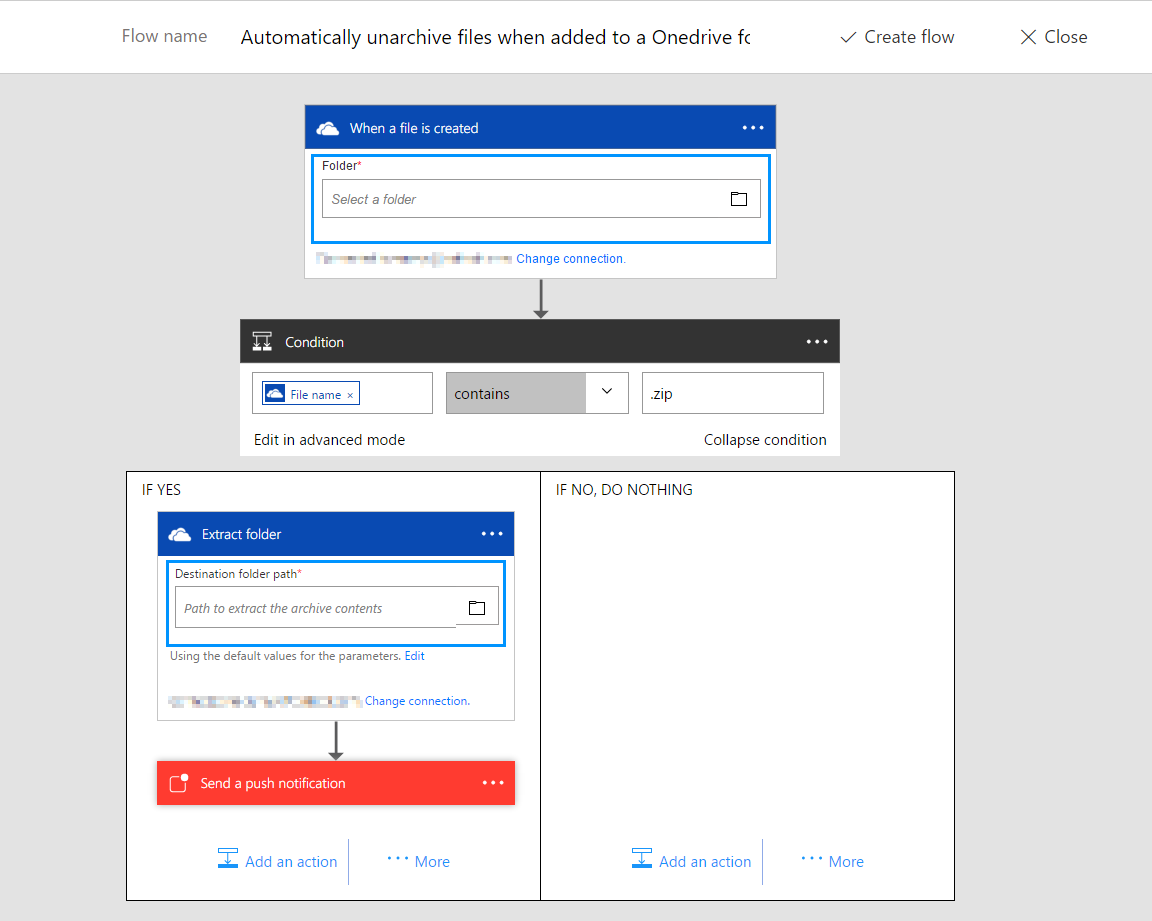This screenshot has width=1152, height=921.
Task: Click the Add an action icon under IF YES
Action: (228, 859)
